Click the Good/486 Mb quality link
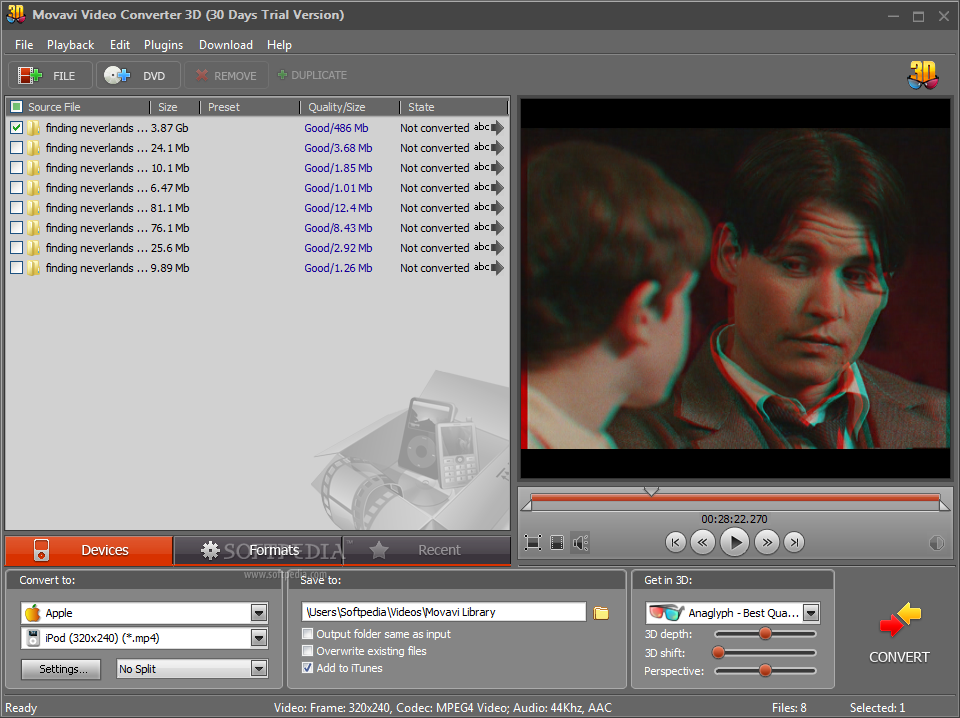 coord(336,128)
